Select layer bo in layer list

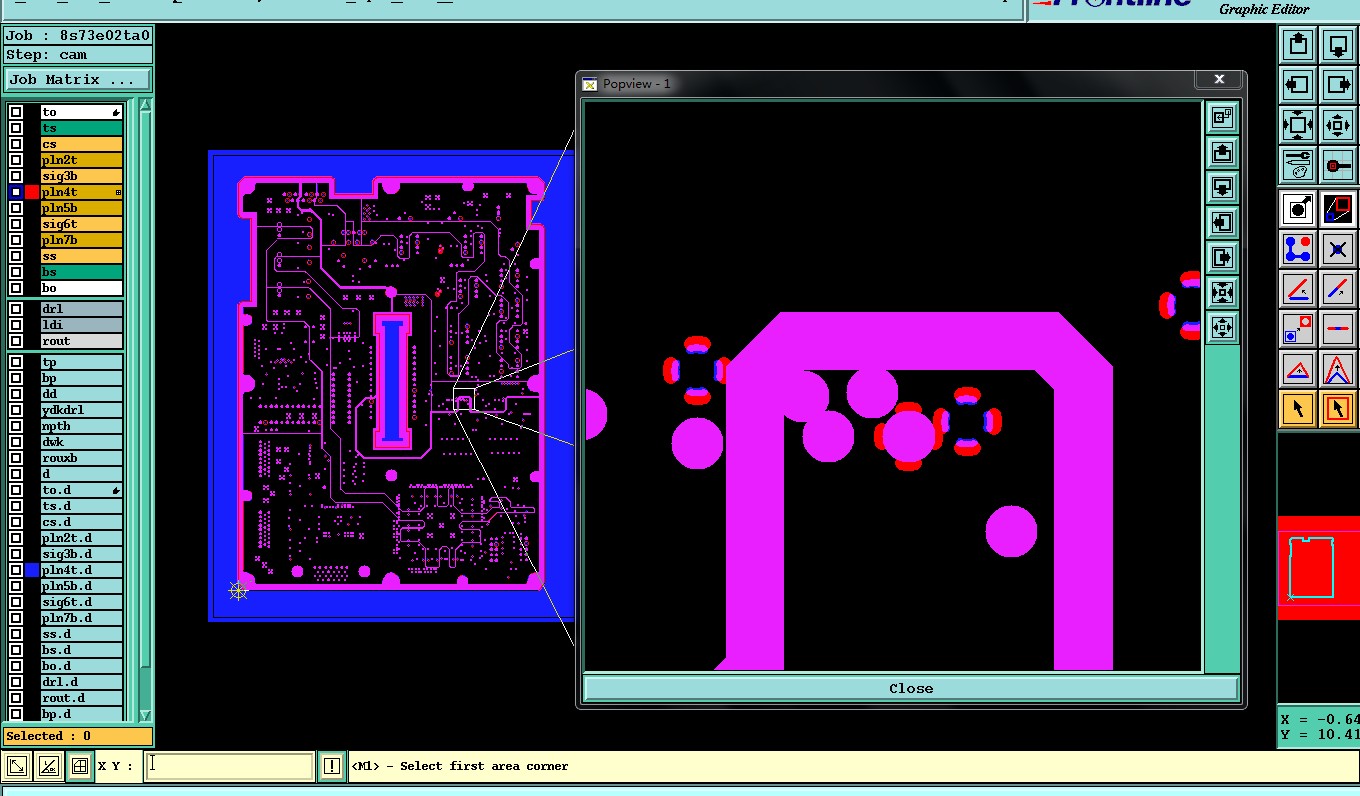82,288
